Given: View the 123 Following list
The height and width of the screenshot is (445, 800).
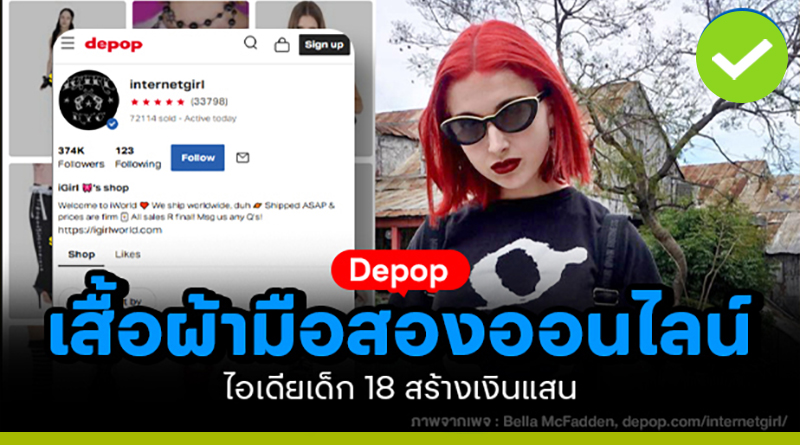Looking at the screenshot, I should point(138,158).
